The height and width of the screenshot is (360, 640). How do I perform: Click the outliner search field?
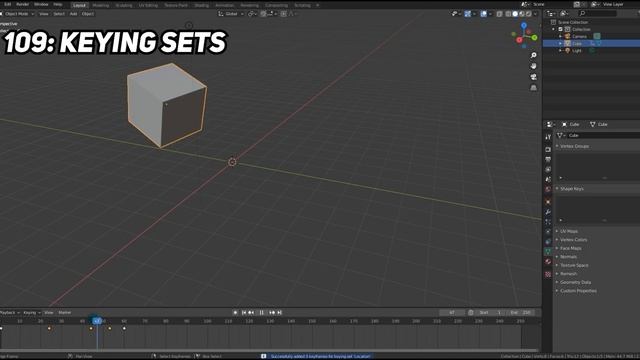(598, 13)
